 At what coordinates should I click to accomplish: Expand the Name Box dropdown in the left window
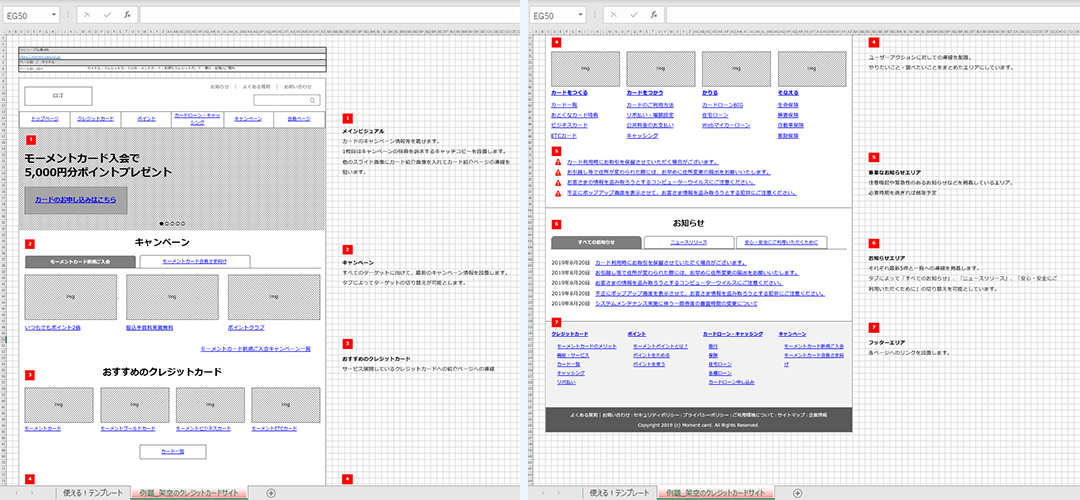[x=53, y=16]
